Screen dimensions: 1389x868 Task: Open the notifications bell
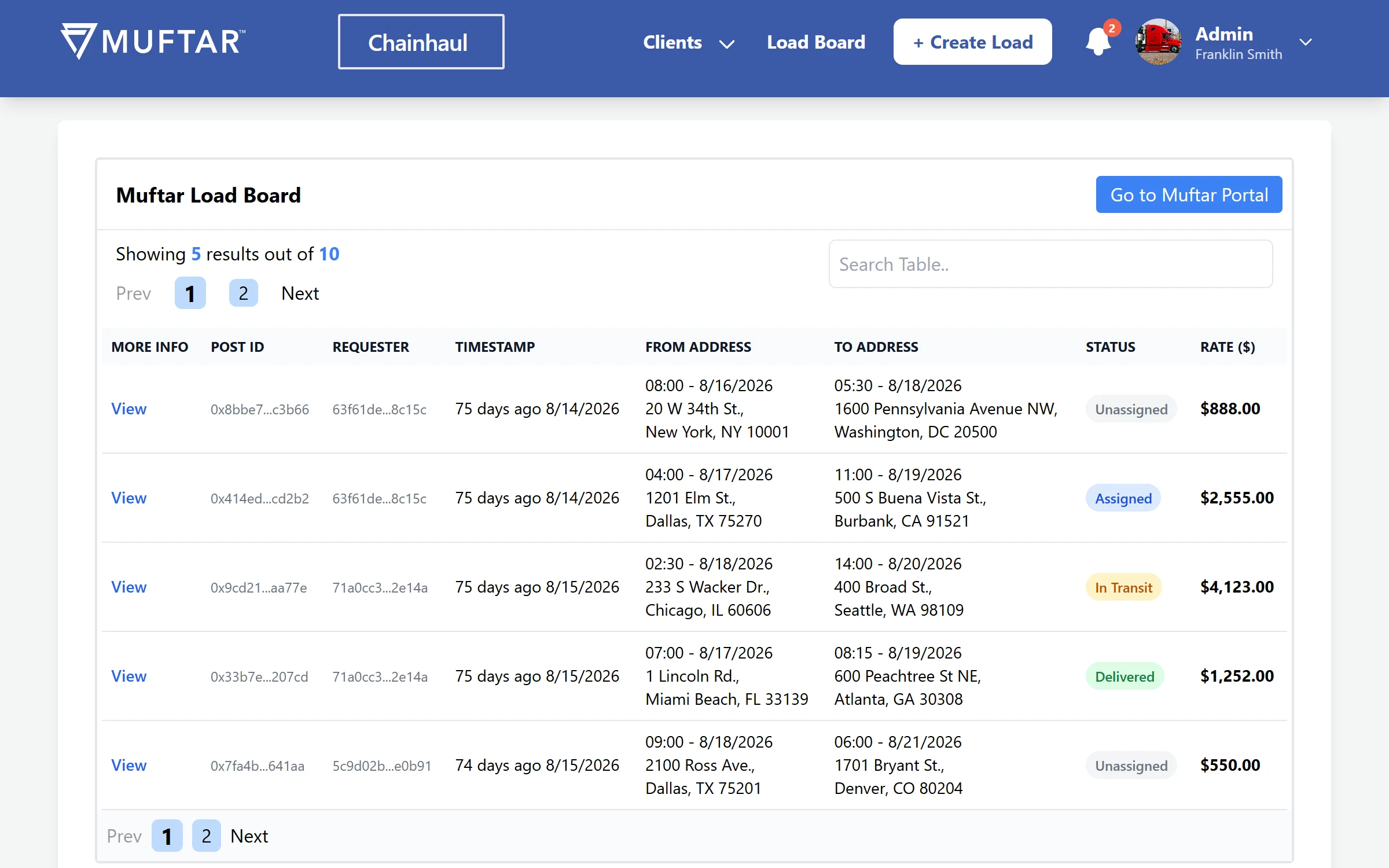click(1098, 42)
